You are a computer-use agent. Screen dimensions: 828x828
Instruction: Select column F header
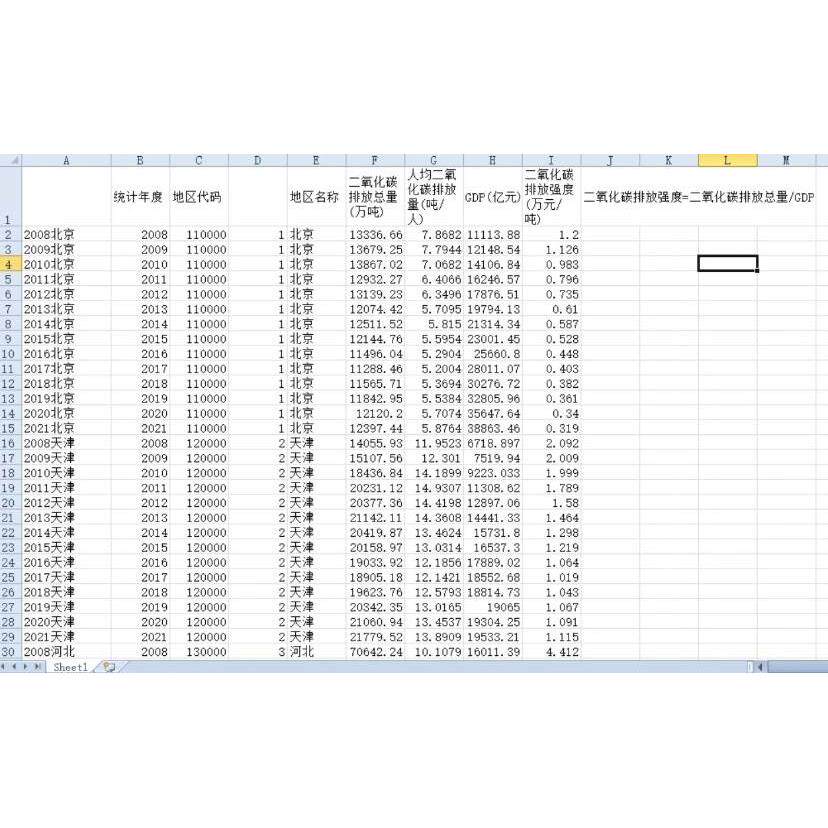[x=374, y=159]
